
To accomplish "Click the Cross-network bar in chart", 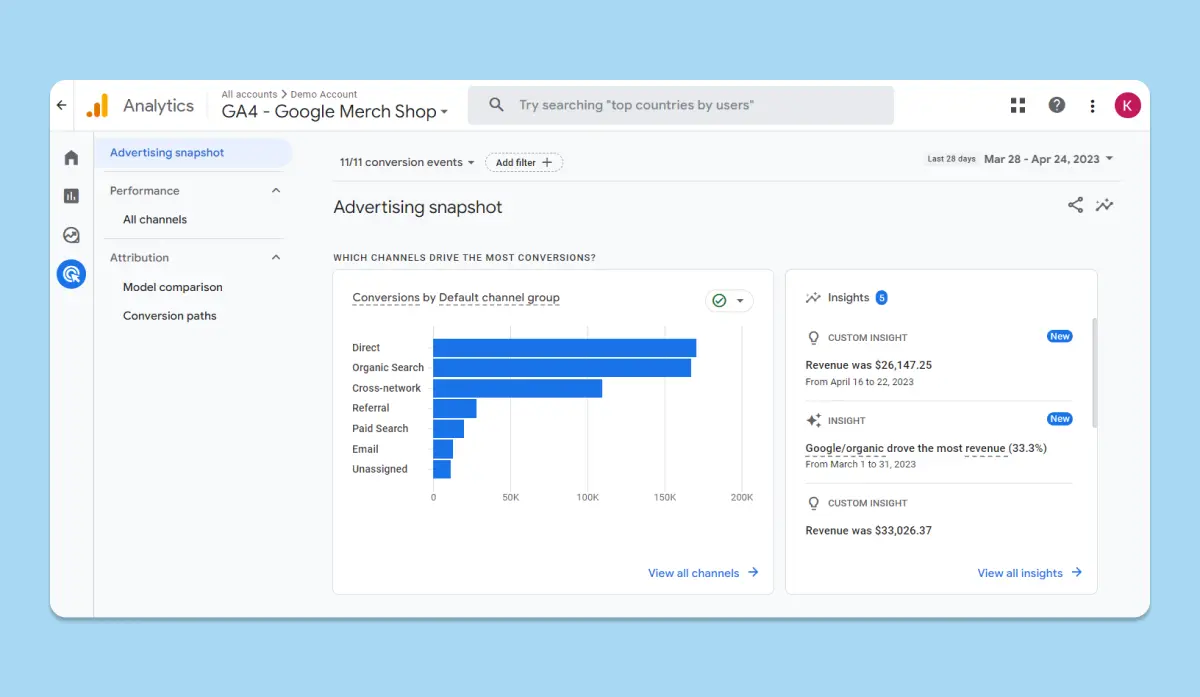I will 517,388.
